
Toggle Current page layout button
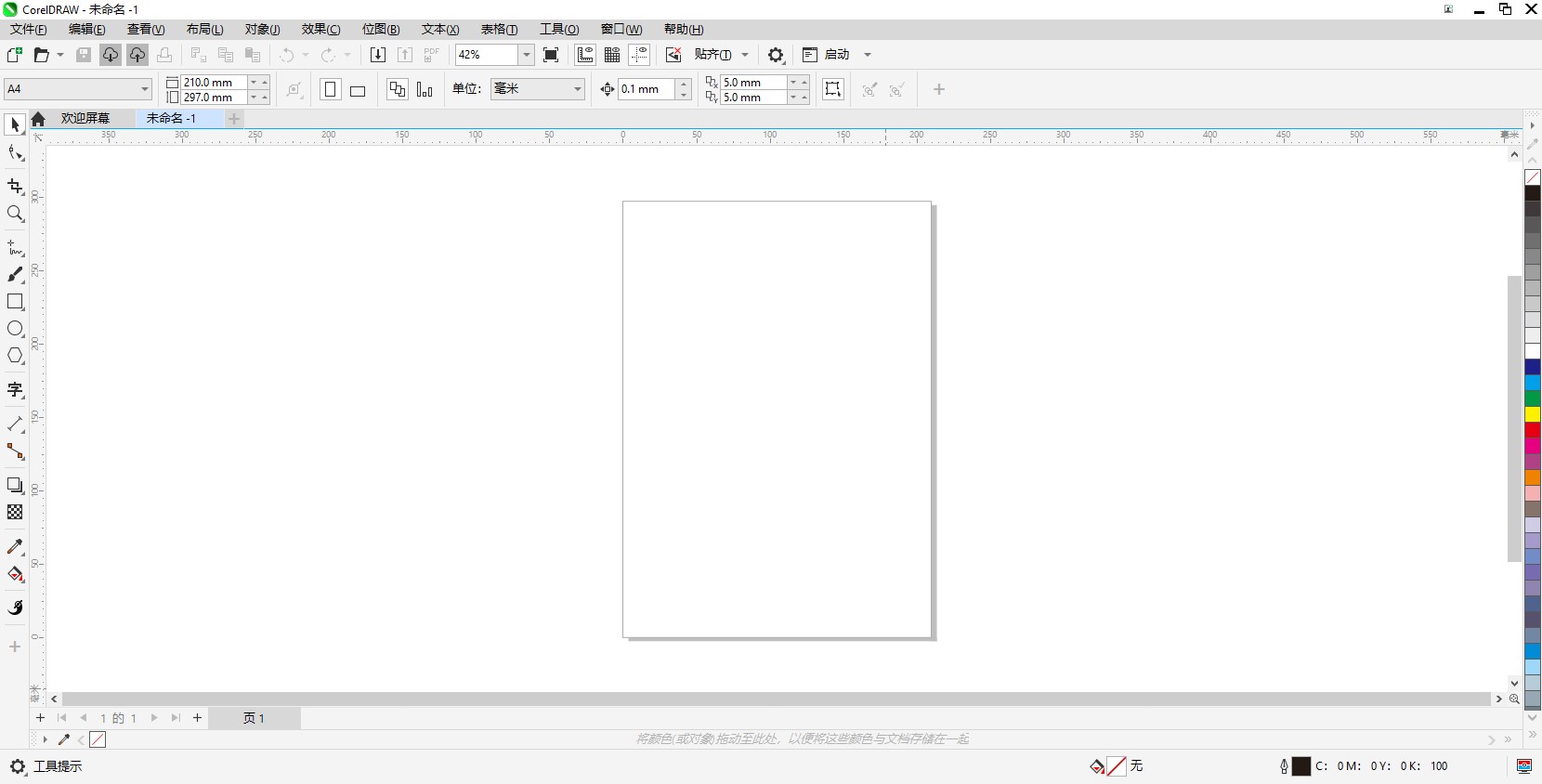(x=425, y=89)
